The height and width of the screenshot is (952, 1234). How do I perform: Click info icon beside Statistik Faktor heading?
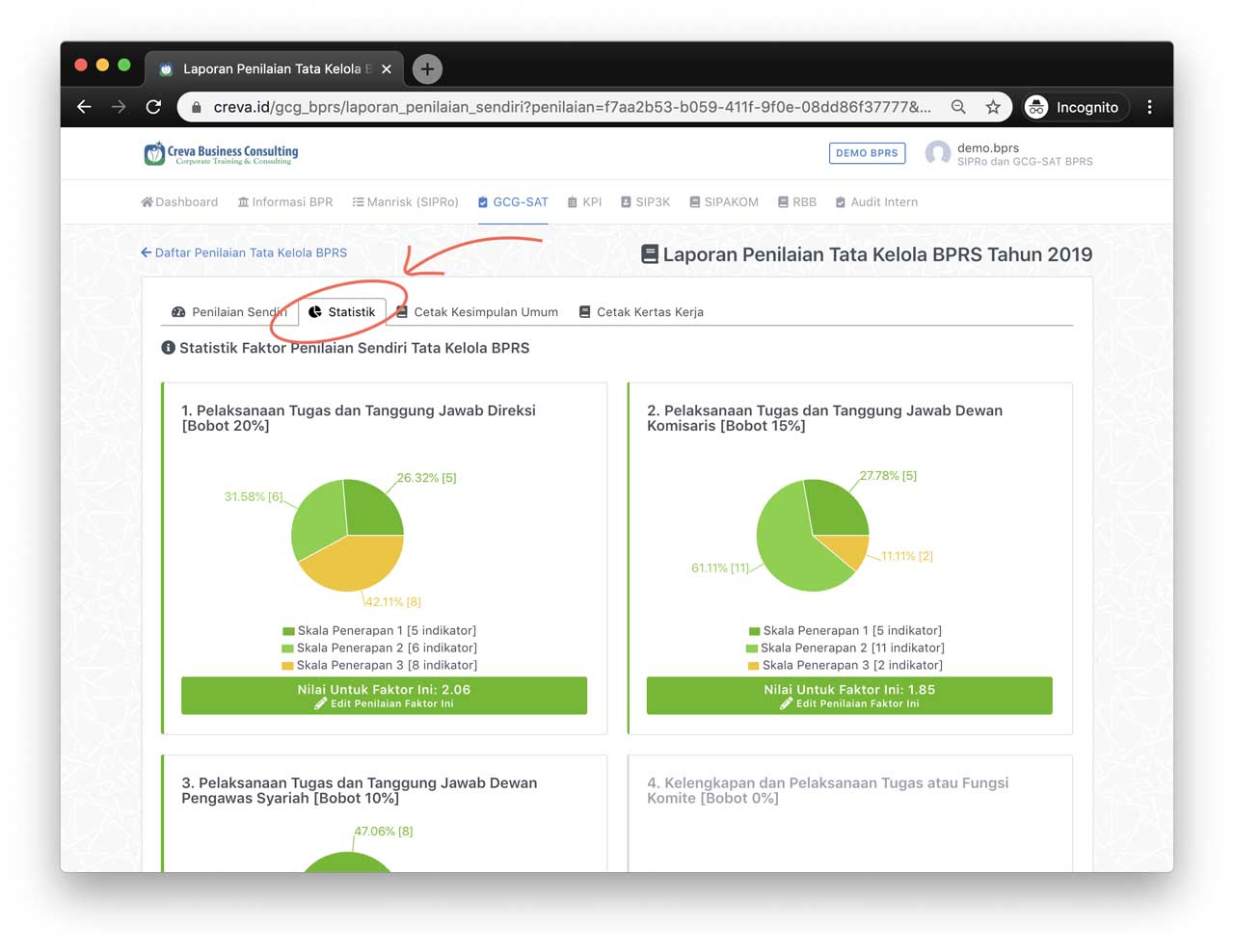tap(169, 348)
